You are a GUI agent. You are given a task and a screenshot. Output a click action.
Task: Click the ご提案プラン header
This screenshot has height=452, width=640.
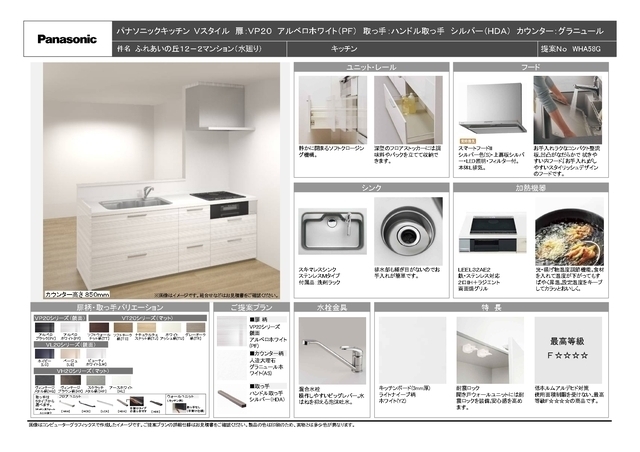(x=251, y=307)
